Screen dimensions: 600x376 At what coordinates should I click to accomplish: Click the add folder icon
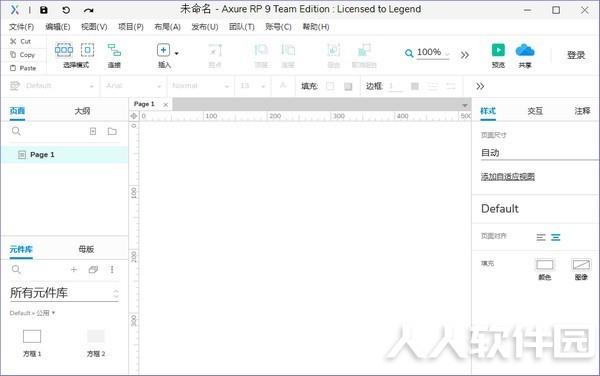click(x=112, y=131)
